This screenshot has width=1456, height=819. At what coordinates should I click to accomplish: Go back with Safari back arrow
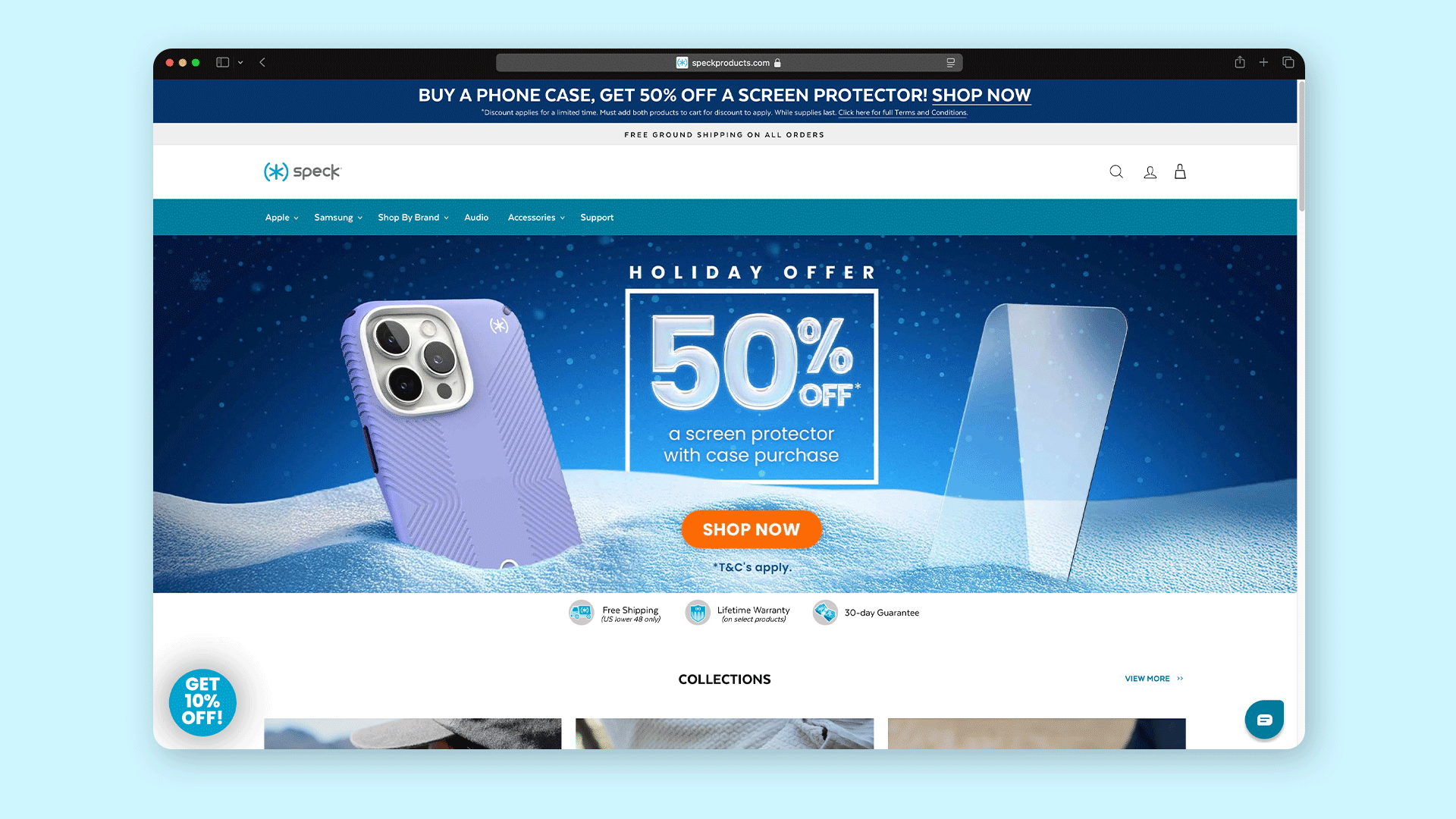pyautogui.click(x=262, y=62)
